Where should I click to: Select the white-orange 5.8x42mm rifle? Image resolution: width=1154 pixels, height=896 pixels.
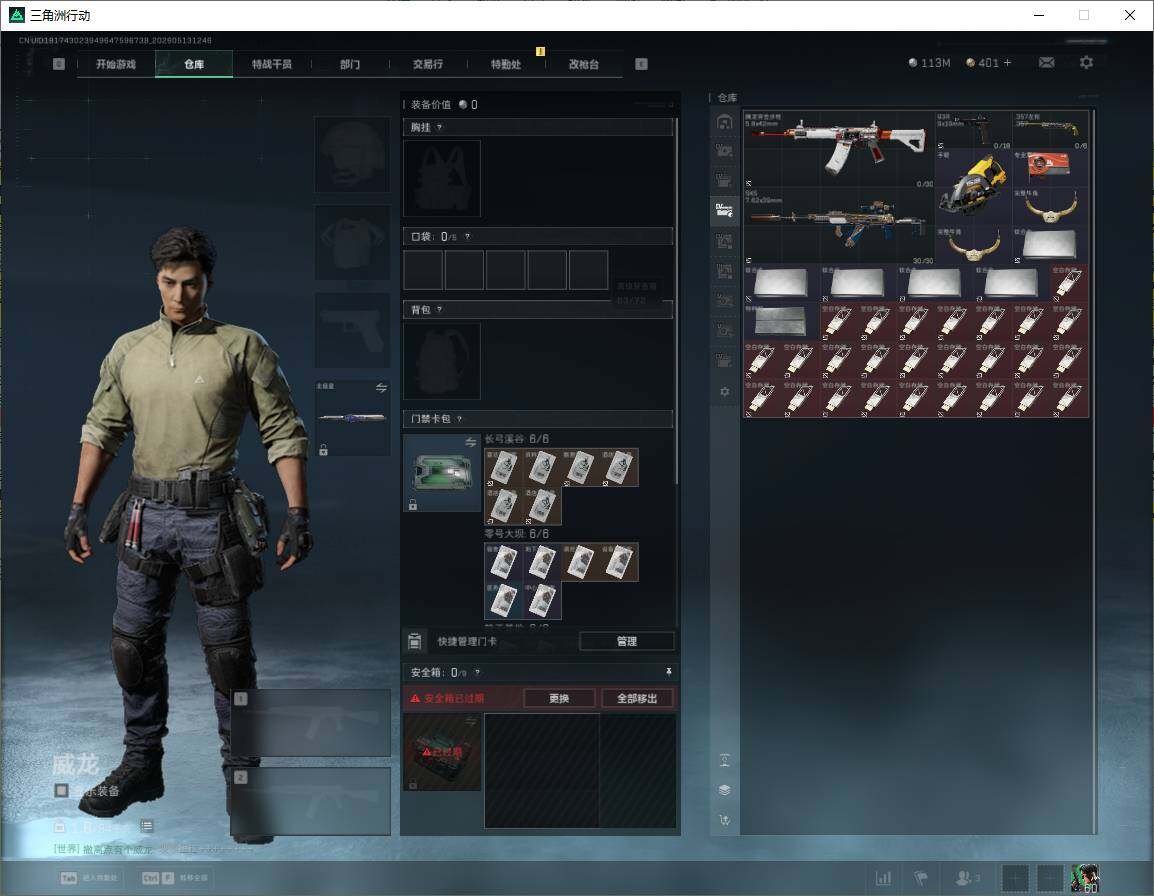pos(839,149)
